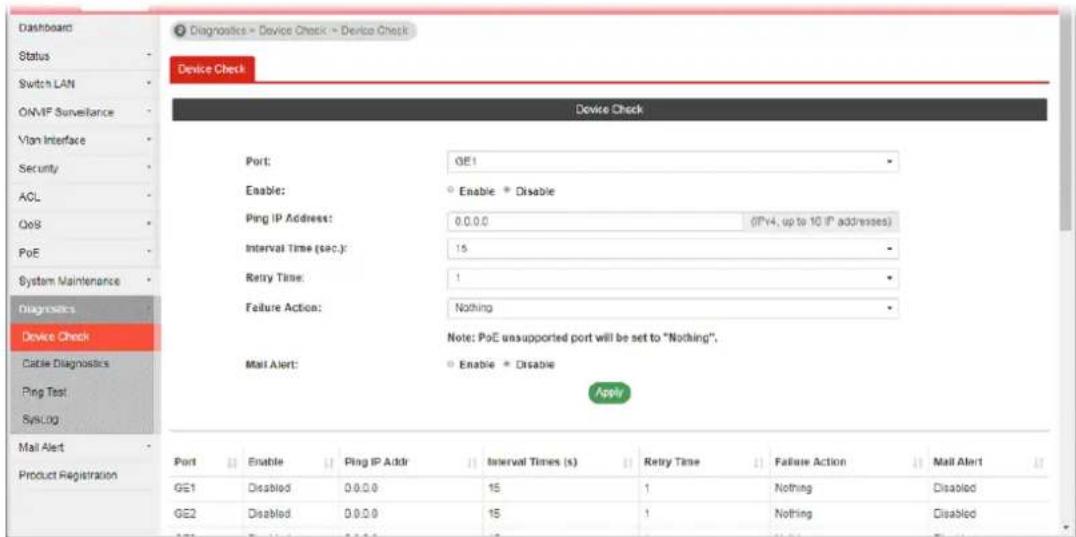1076x537 pixels.
Task: Expand the Mail Alert menu
Action: click(86, 447)
